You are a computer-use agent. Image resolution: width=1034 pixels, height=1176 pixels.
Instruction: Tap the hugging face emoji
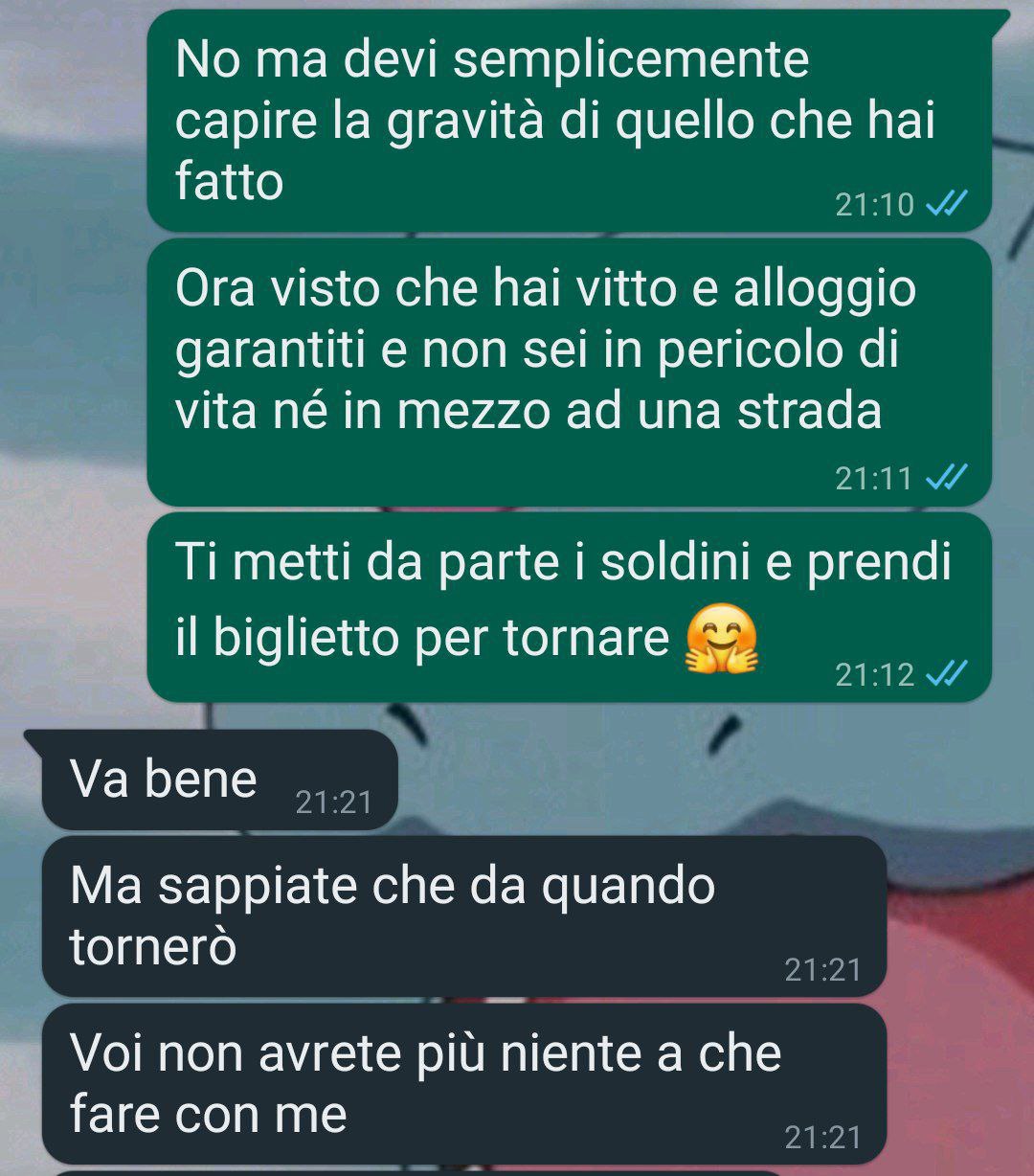tap(723, 640)
